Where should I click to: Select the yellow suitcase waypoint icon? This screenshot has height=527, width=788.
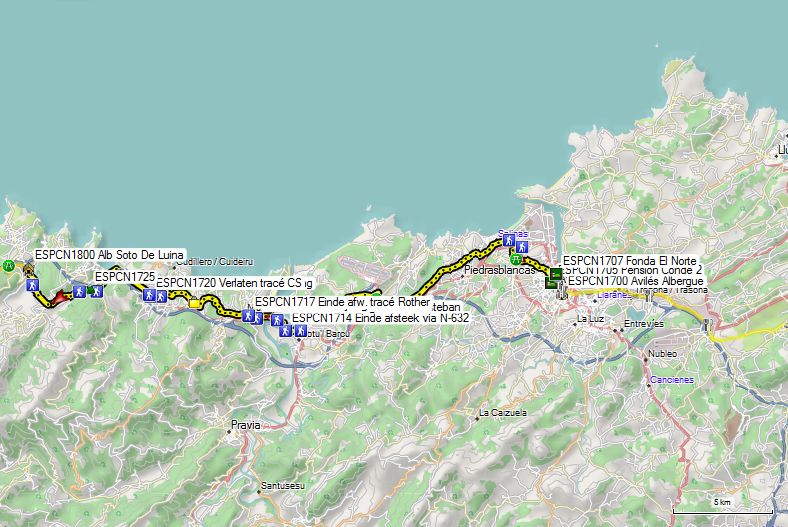coord(194,302)
